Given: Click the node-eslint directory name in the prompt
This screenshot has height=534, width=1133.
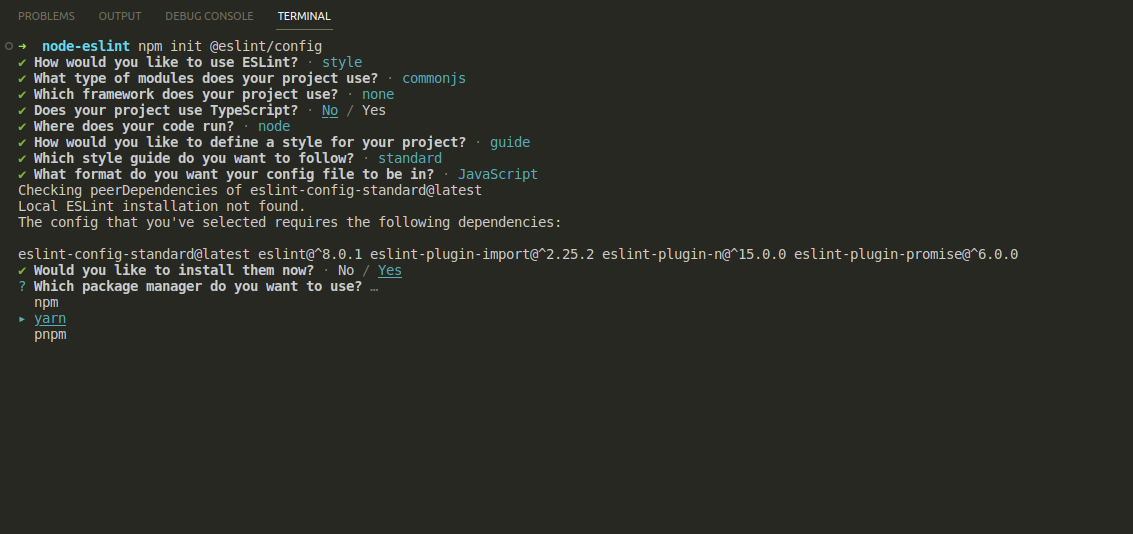Looking at the screenshot, I should [x=86, y=46].
